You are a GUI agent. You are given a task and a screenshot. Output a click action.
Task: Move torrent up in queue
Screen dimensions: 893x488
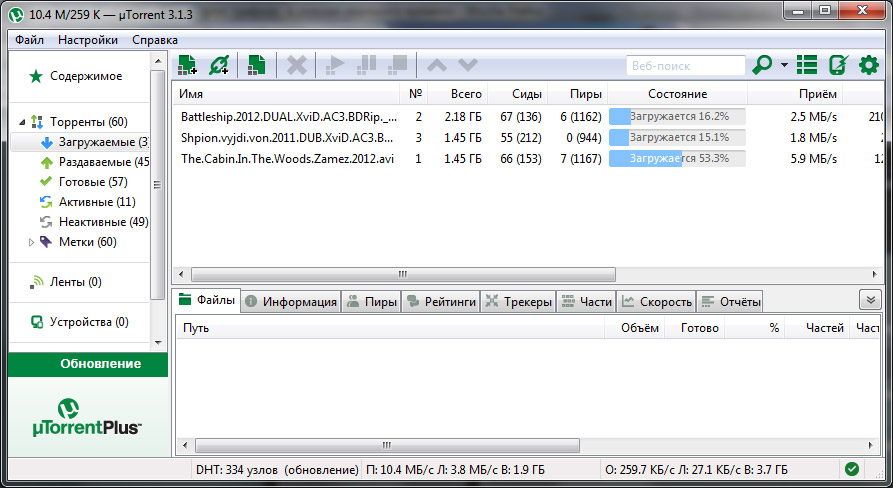(x=437, y=65)
